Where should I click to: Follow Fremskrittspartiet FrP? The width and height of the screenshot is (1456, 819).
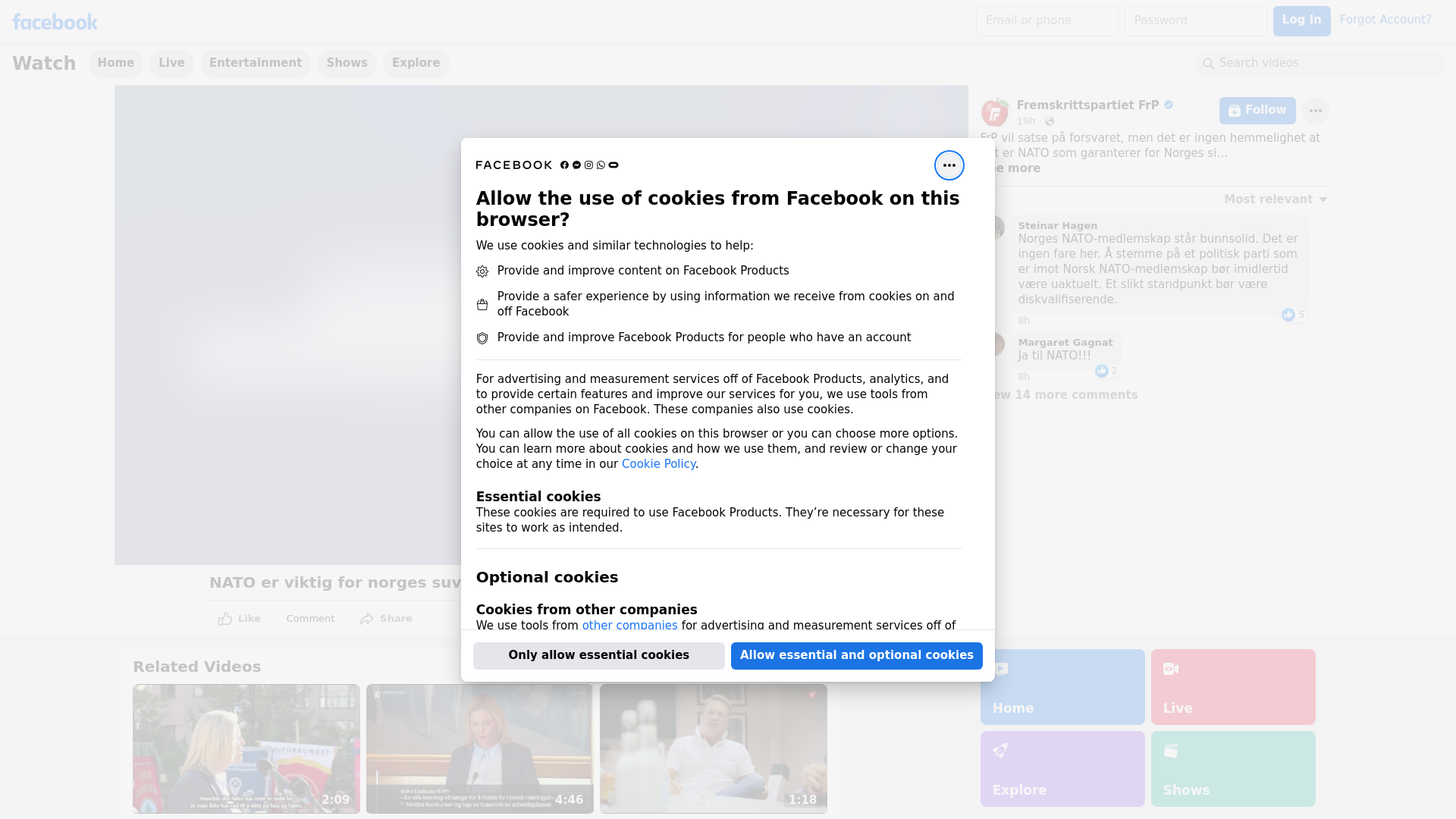tap(1257, 111)
